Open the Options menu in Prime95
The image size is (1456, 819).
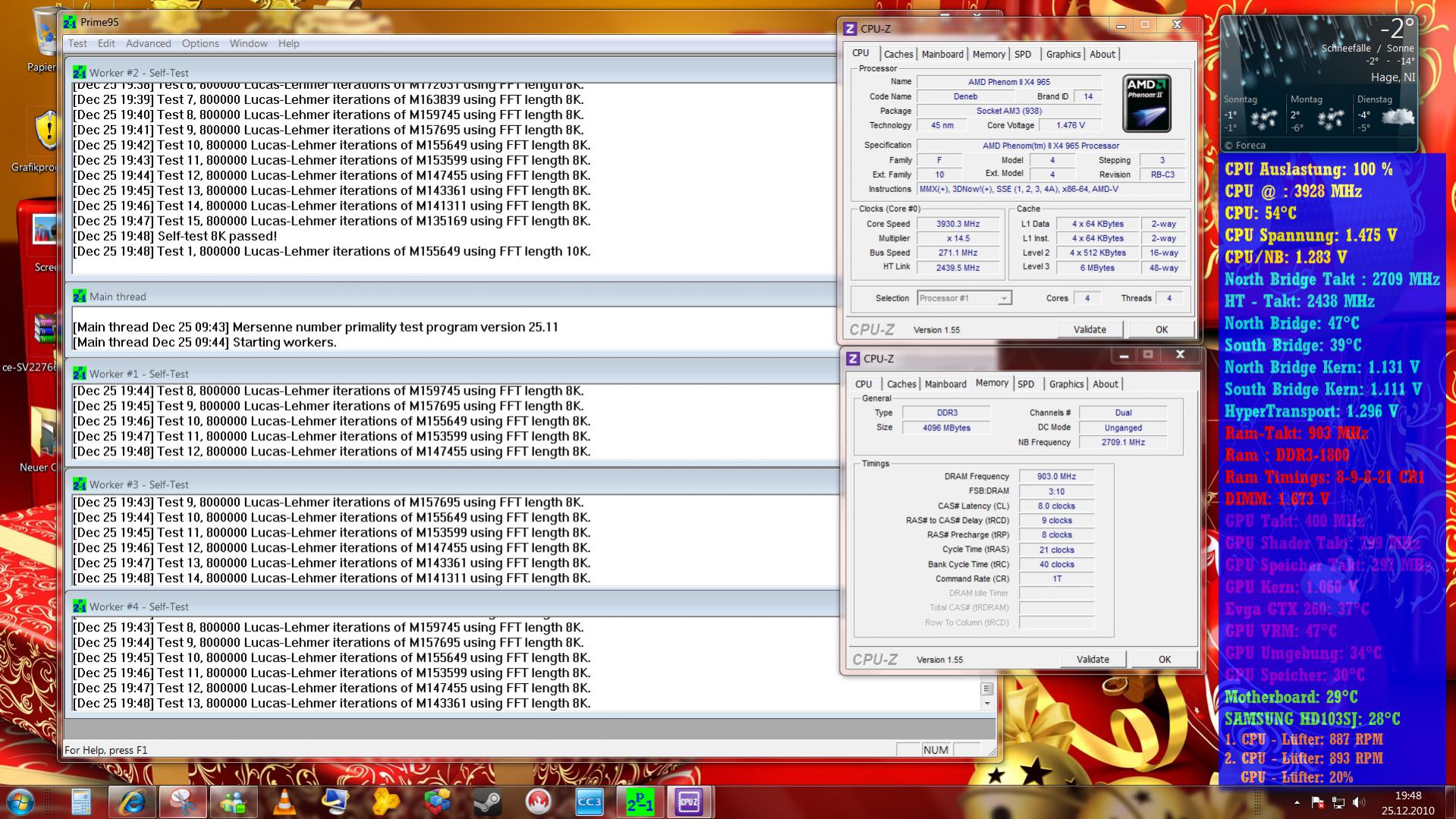pyautogui.click(x=200, y=43)
